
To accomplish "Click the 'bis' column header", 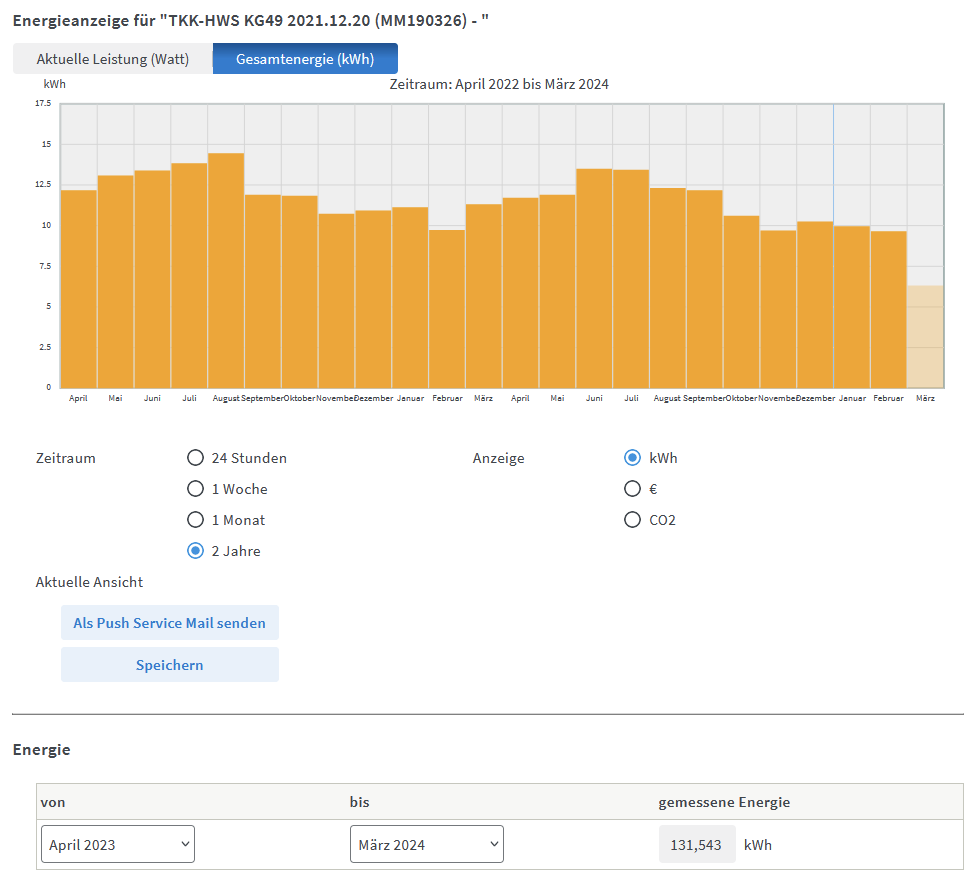I will click(360, 802).
